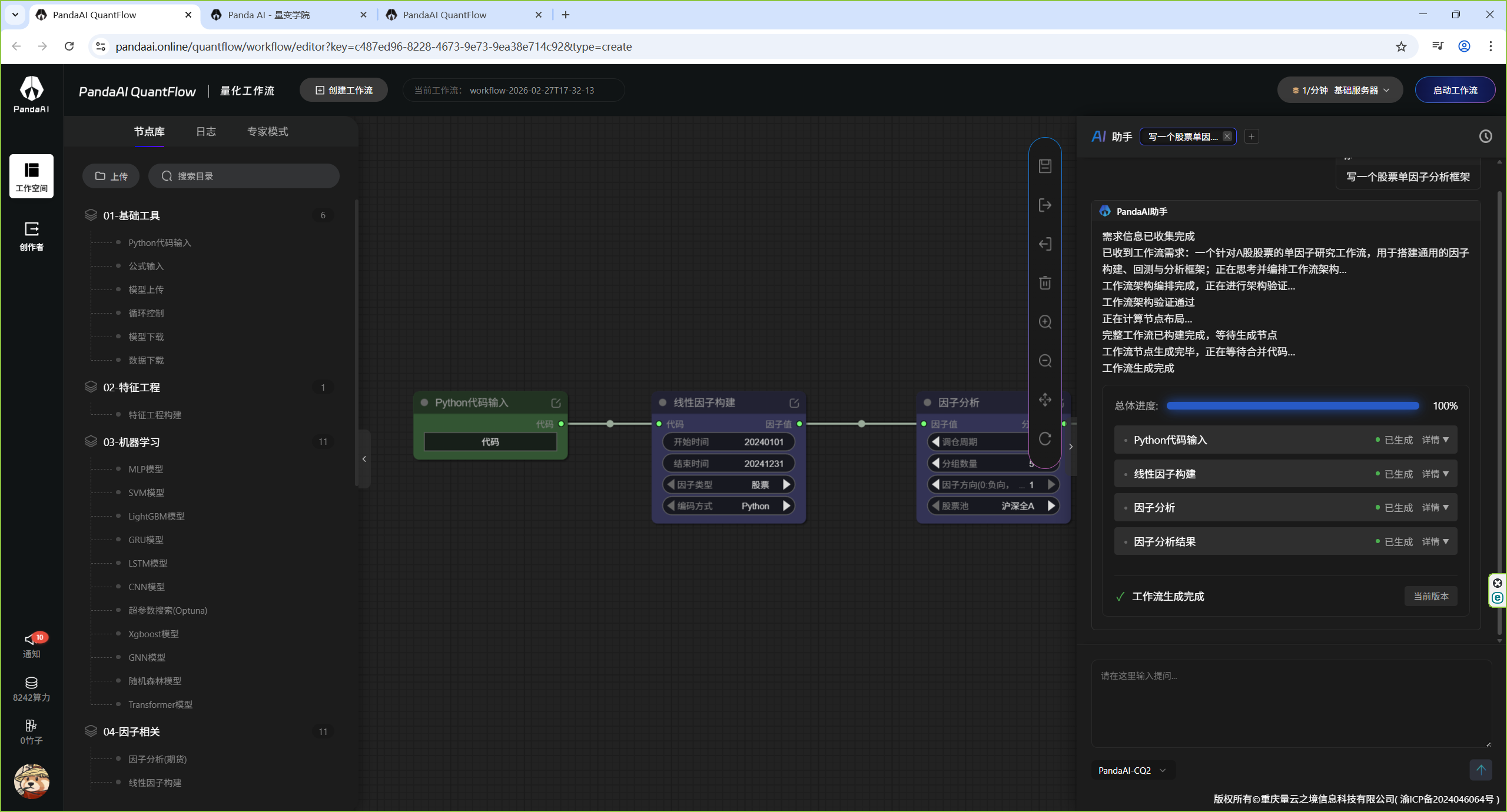The width and height of the screenshot is (1507, 812).
Task: Add a new AI assistant conversation tab
Action: pyautogui.click(x=1252, y=137)
